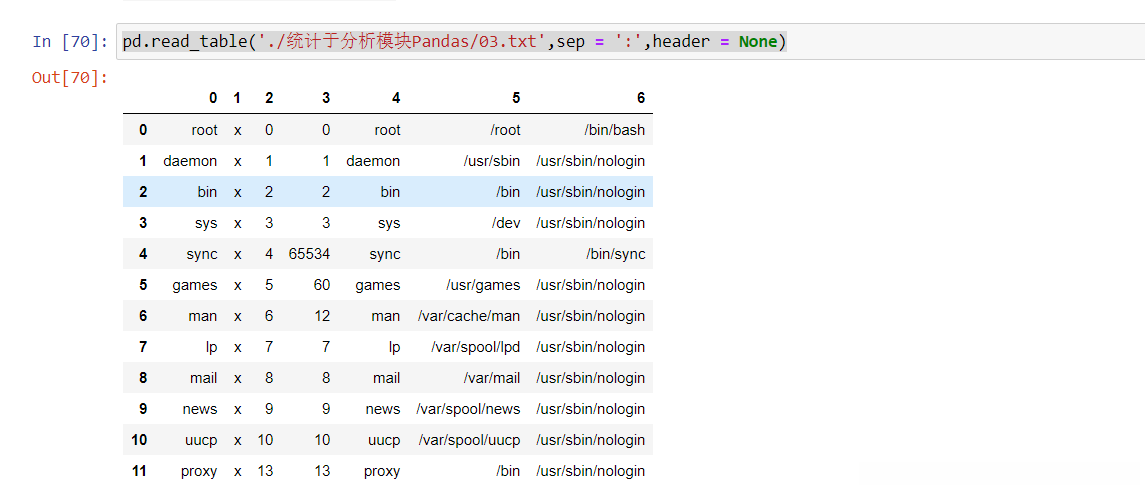
Task: Click the /usr/sbin/nologin cell in the bin row
Action: (591, 192)
